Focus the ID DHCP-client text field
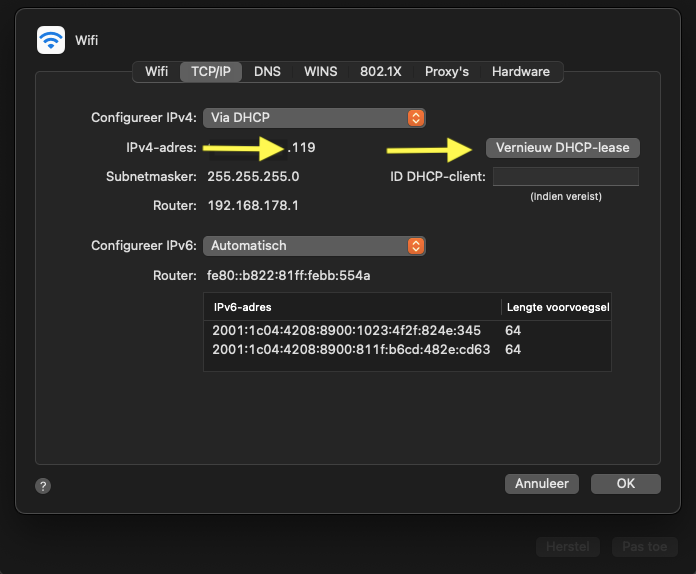The width and height of the screenshot is (696, 574). (565, 177)
